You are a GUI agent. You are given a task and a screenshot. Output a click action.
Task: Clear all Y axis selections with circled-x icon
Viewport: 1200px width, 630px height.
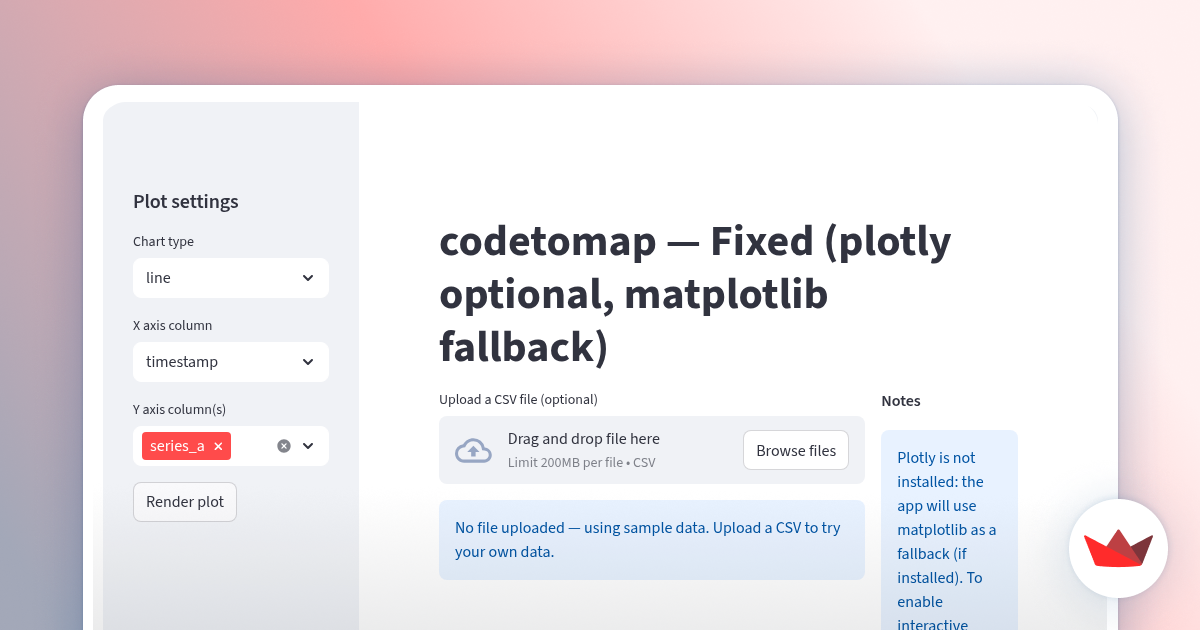pyautogui.click(x=283, y=446)
